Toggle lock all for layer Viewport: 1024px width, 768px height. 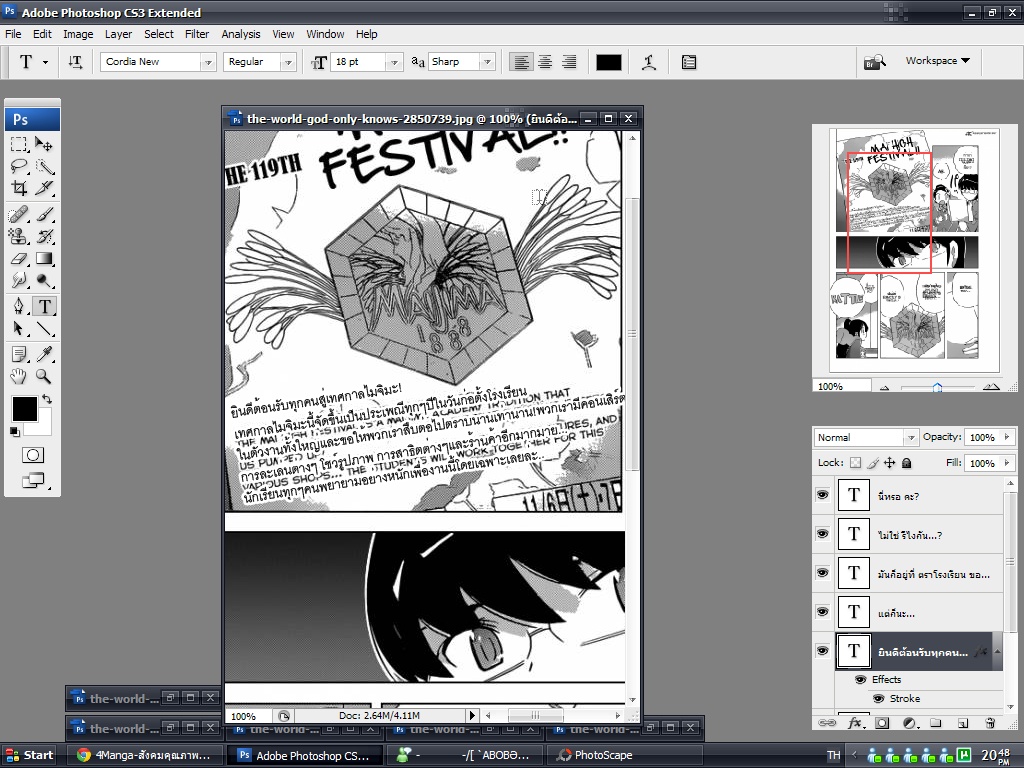pyautogui.click(x=906, y=463)
